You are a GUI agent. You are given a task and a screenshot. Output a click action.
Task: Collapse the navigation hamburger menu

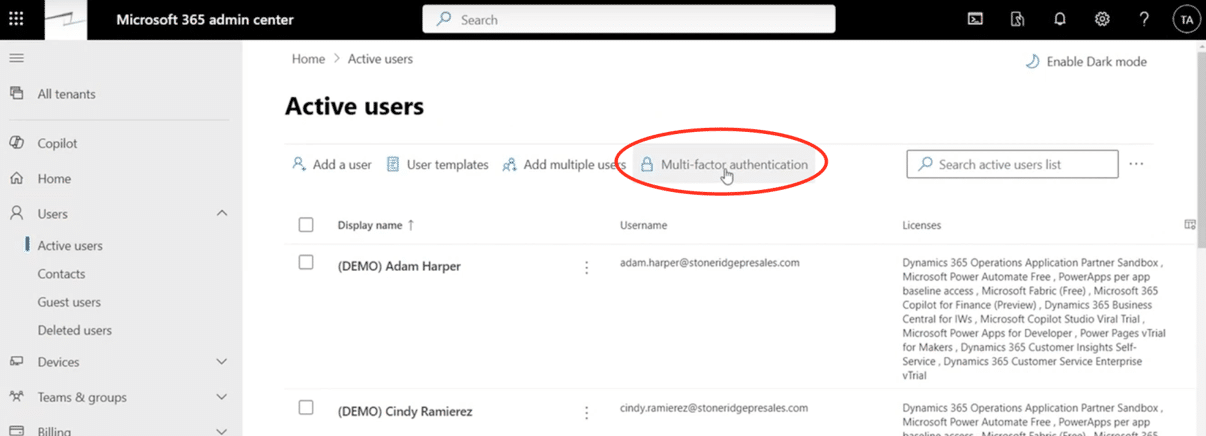tap(16, 58)
